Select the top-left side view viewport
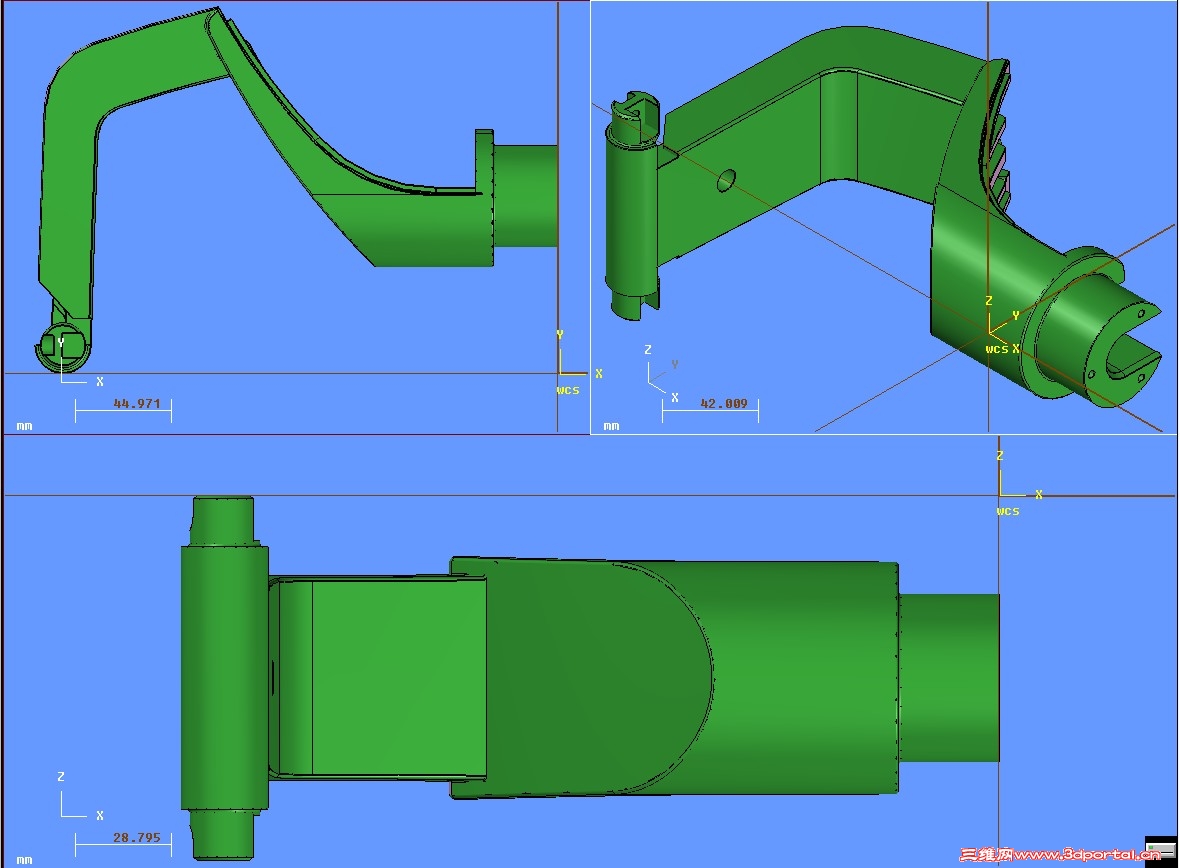This screenshot has width=1180, height=868. pos(297,217)
